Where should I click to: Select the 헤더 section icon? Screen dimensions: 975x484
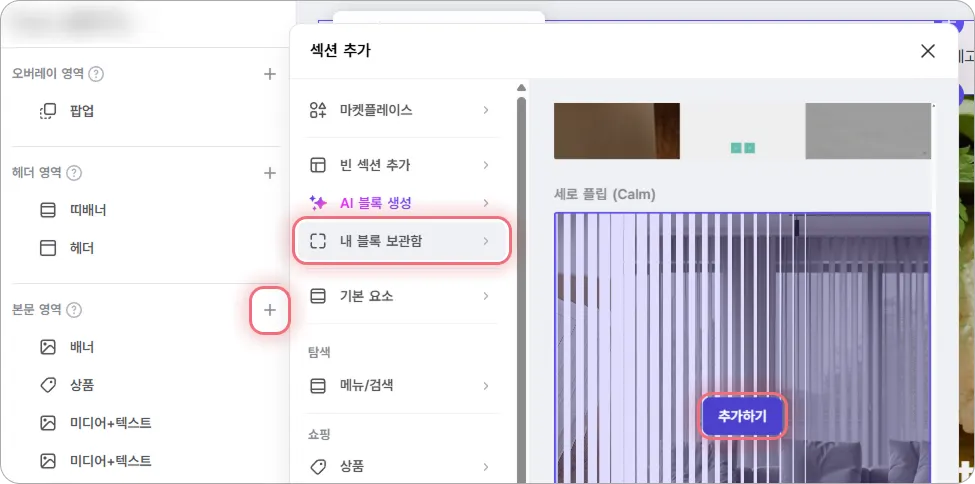(x=48, y=248)
